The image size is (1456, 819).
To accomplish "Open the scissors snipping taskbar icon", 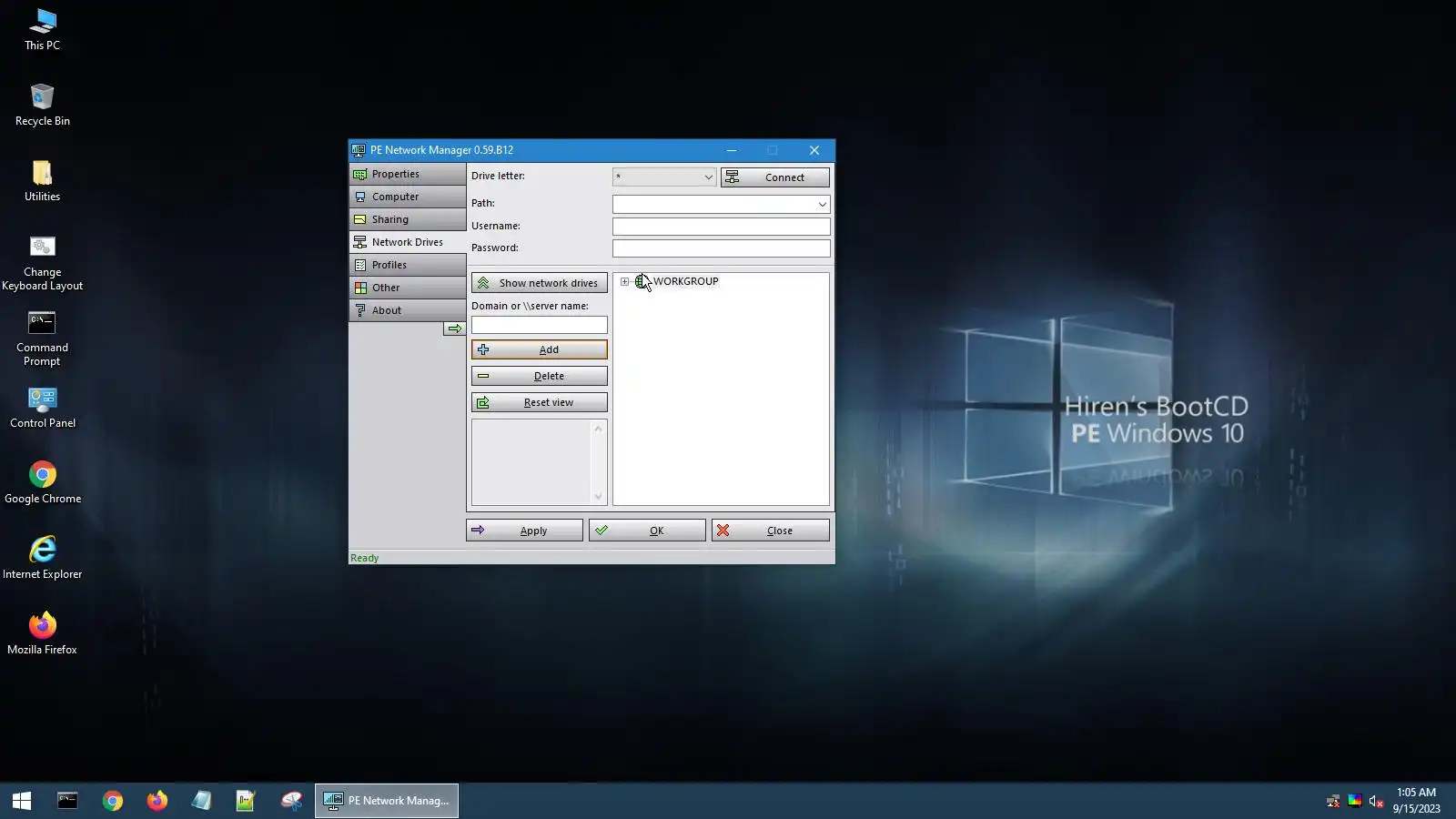I will (x=291, y=801).
